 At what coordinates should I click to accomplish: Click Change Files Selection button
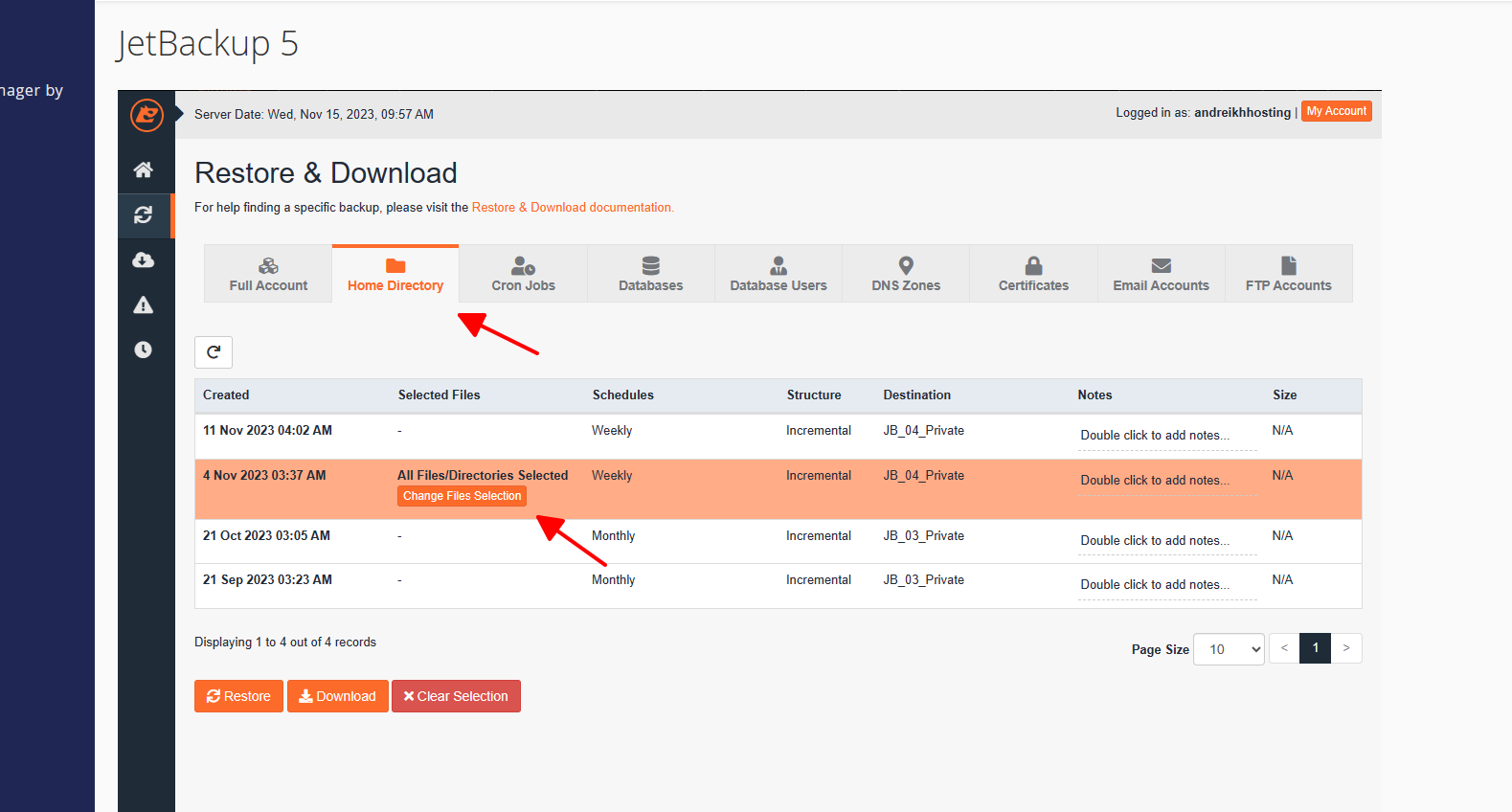click(x=463, y=496)
